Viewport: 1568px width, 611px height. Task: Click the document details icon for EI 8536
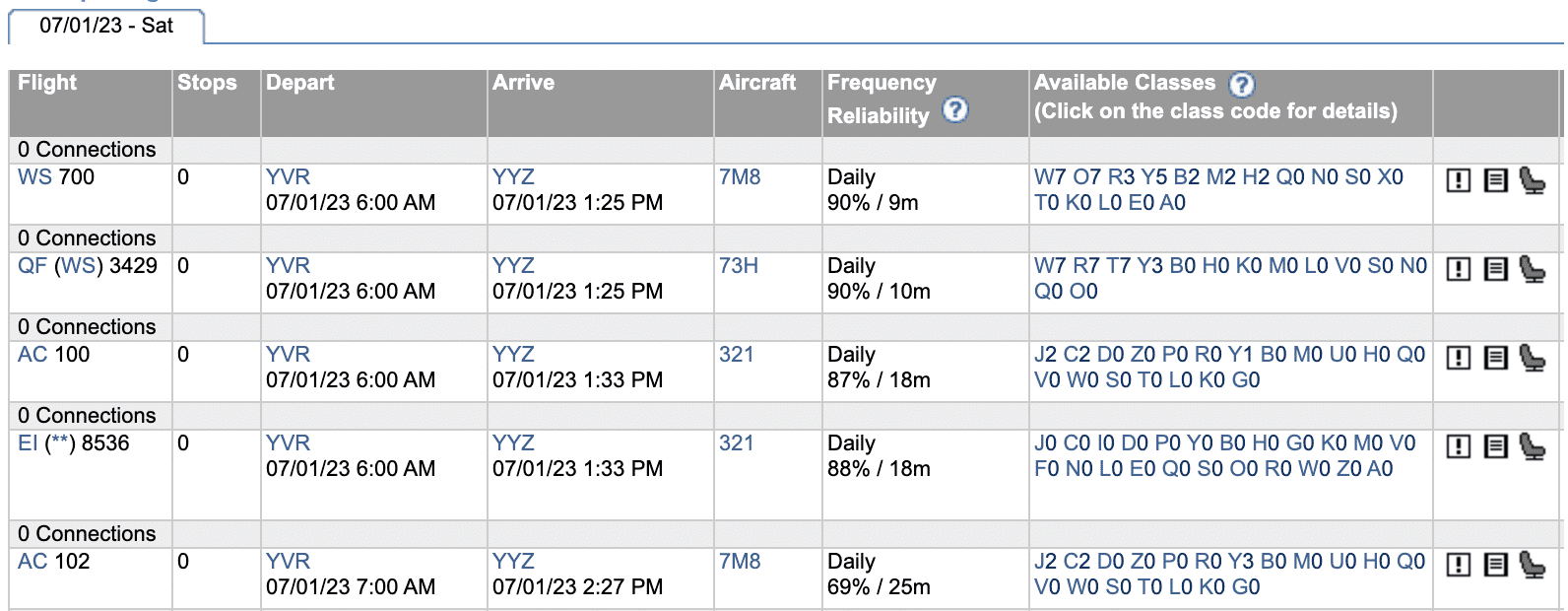click(x=1496, y=446)
